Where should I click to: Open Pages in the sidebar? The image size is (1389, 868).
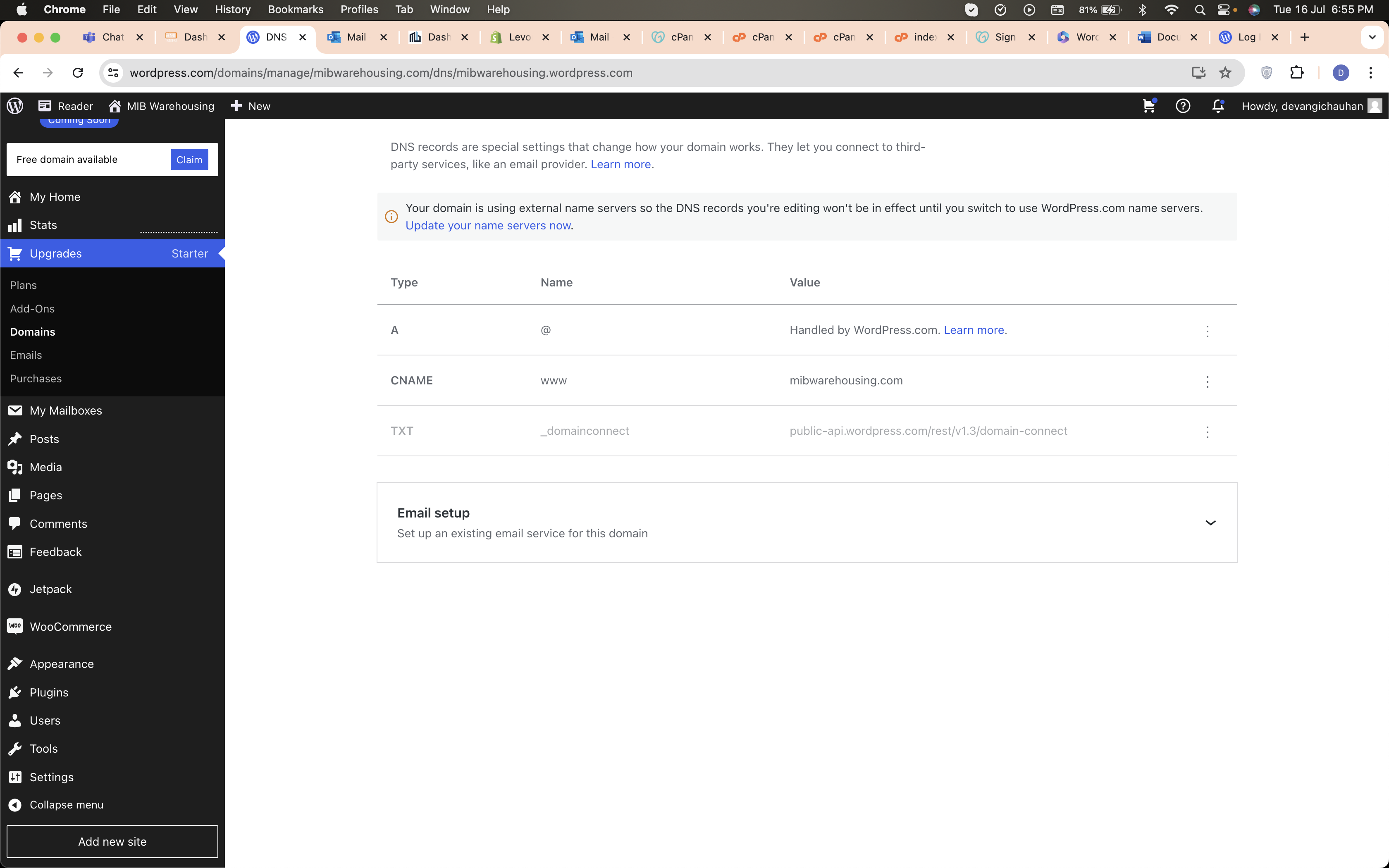click(112, 496)
